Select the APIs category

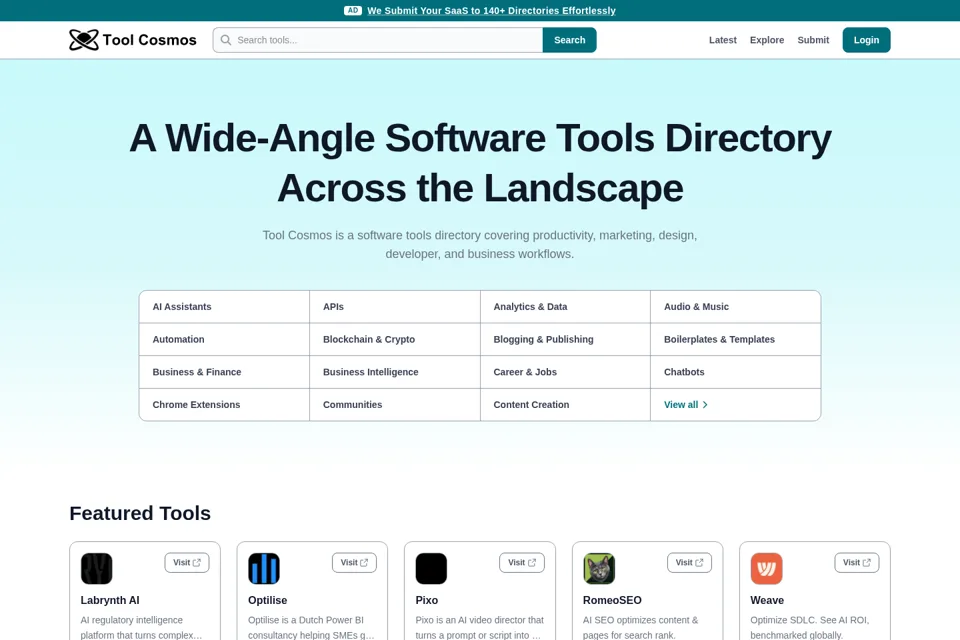pyautogui.click(x=395, y=307)
